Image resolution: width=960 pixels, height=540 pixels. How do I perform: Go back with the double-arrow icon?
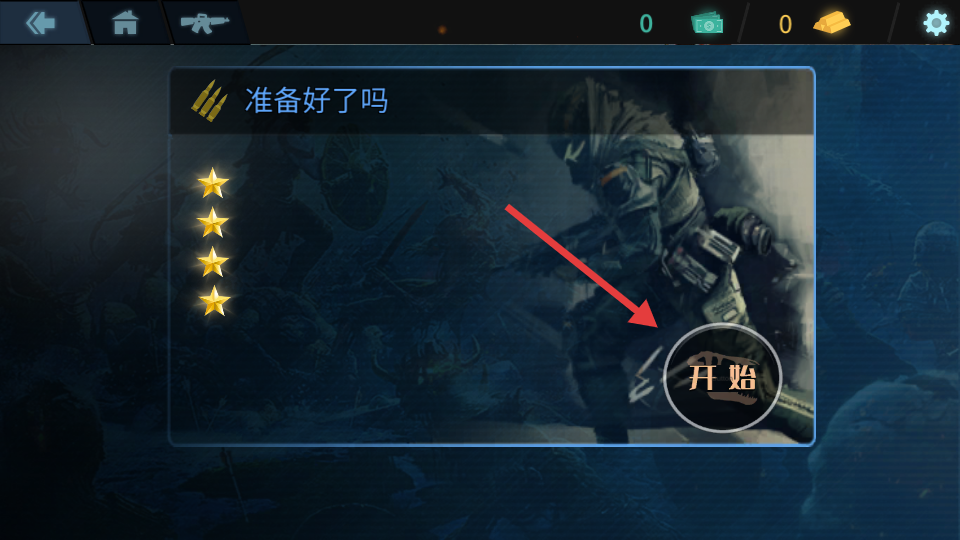41,23
